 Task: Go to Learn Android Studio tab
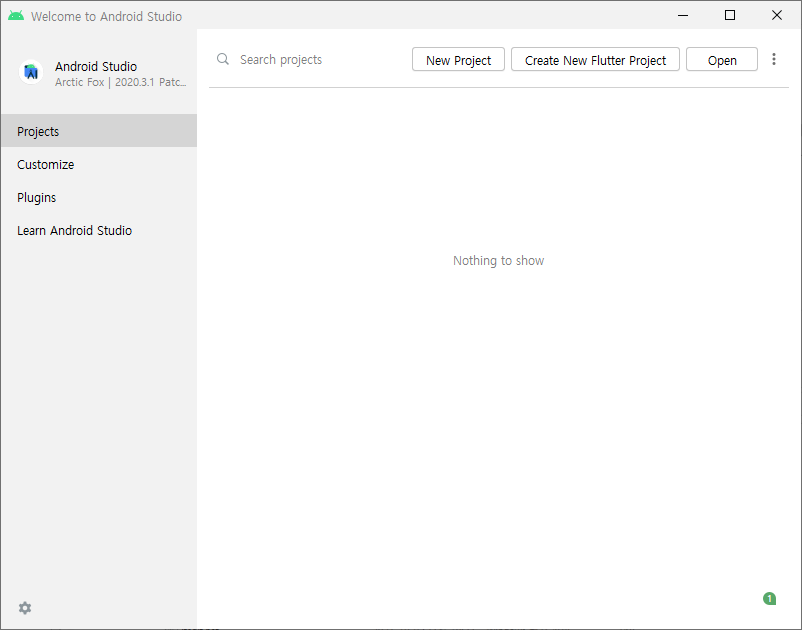[x=99, y=230]
